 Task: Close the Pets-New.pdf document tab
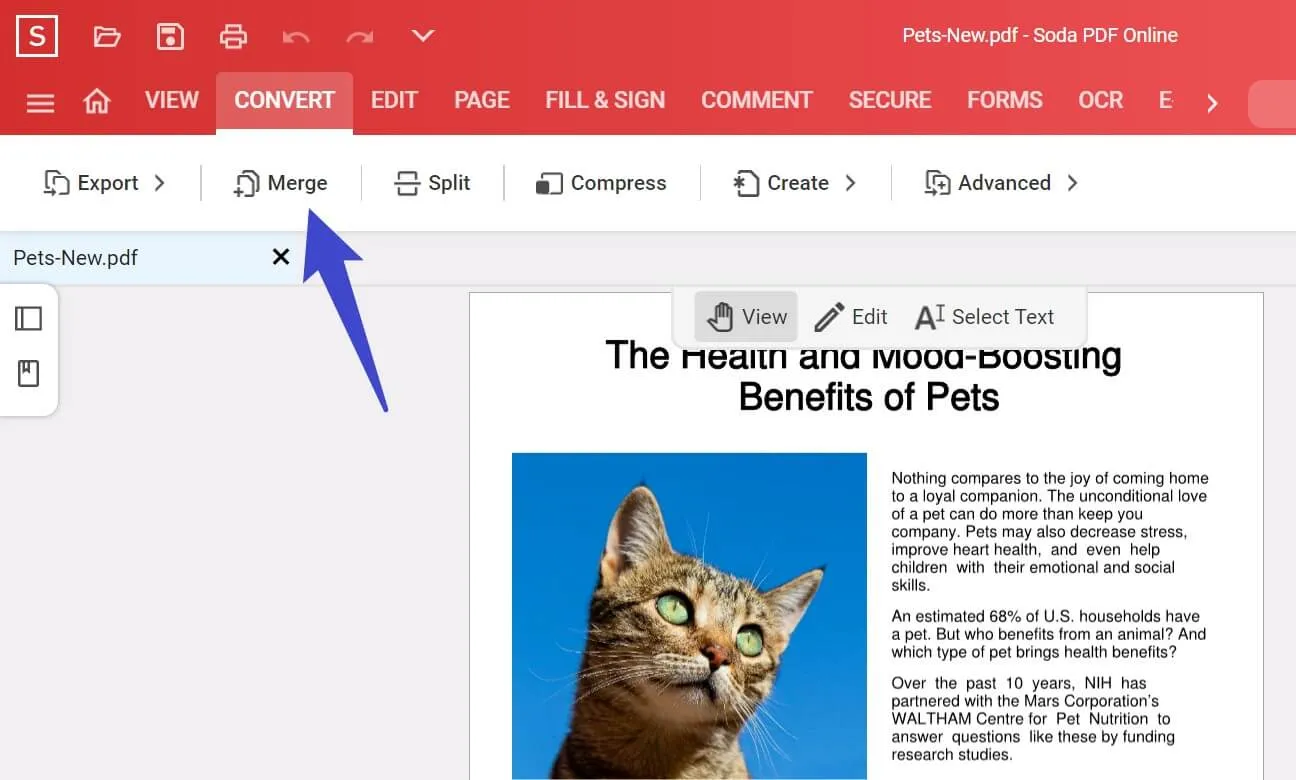pyautogui.click(x=280, y=257)
